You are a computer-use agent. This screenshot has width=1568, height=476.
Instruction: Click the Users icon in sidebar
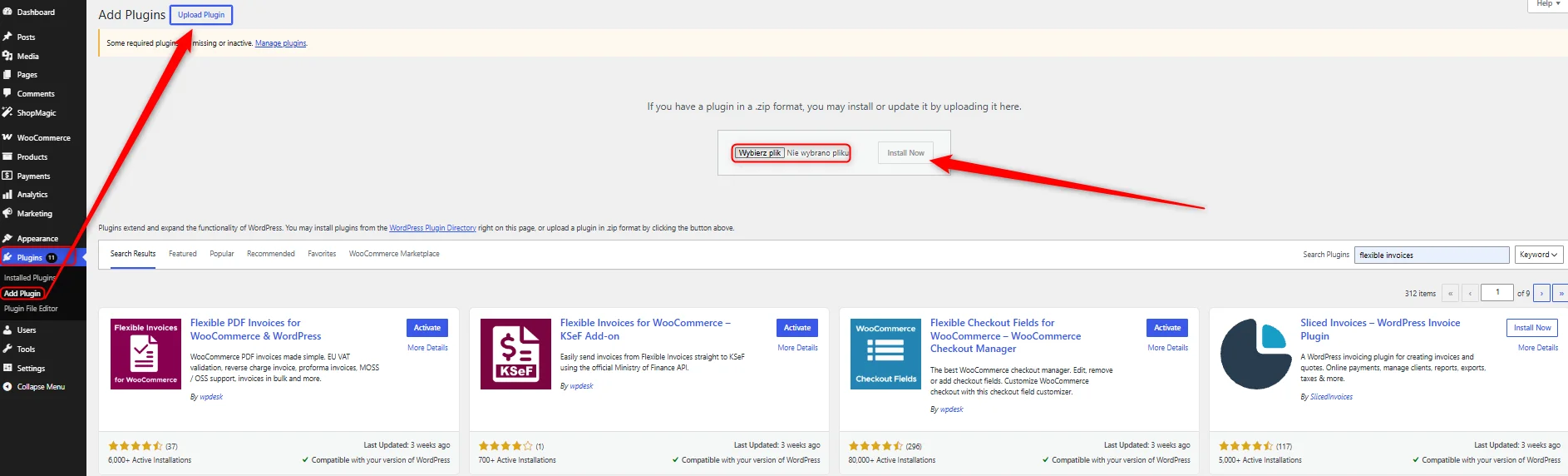coord(7,330)
